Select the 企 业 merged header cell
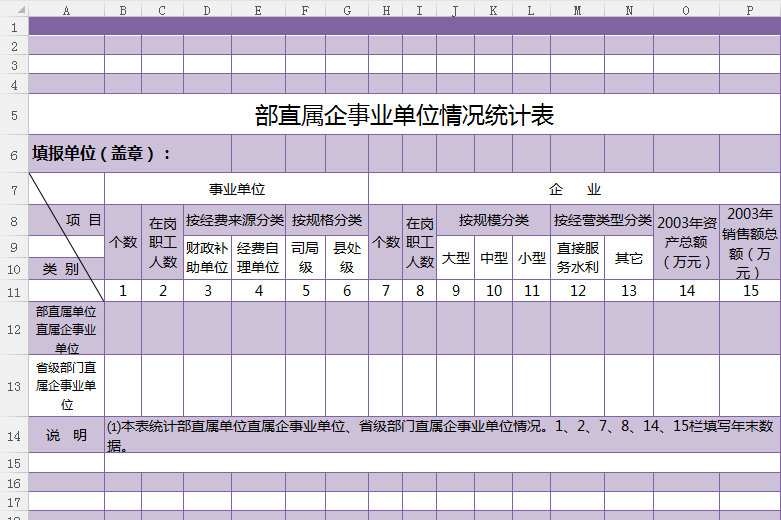The width and height of the screenshot is (781, 520). click(x=574, y=188)
